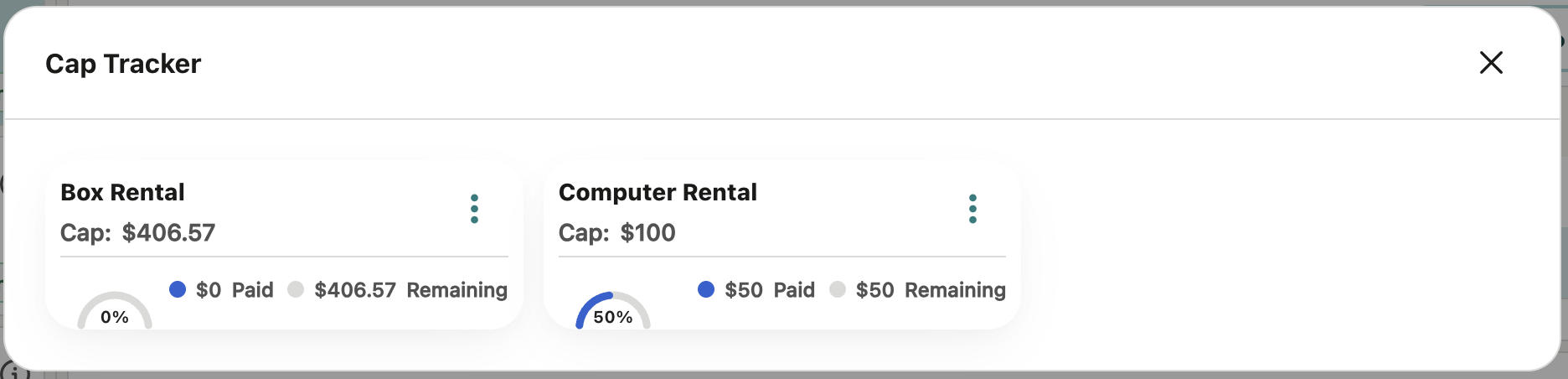Click the info icon behind the dialog
Viewport: 1568px width, 379px height.
tap(15, 371)
